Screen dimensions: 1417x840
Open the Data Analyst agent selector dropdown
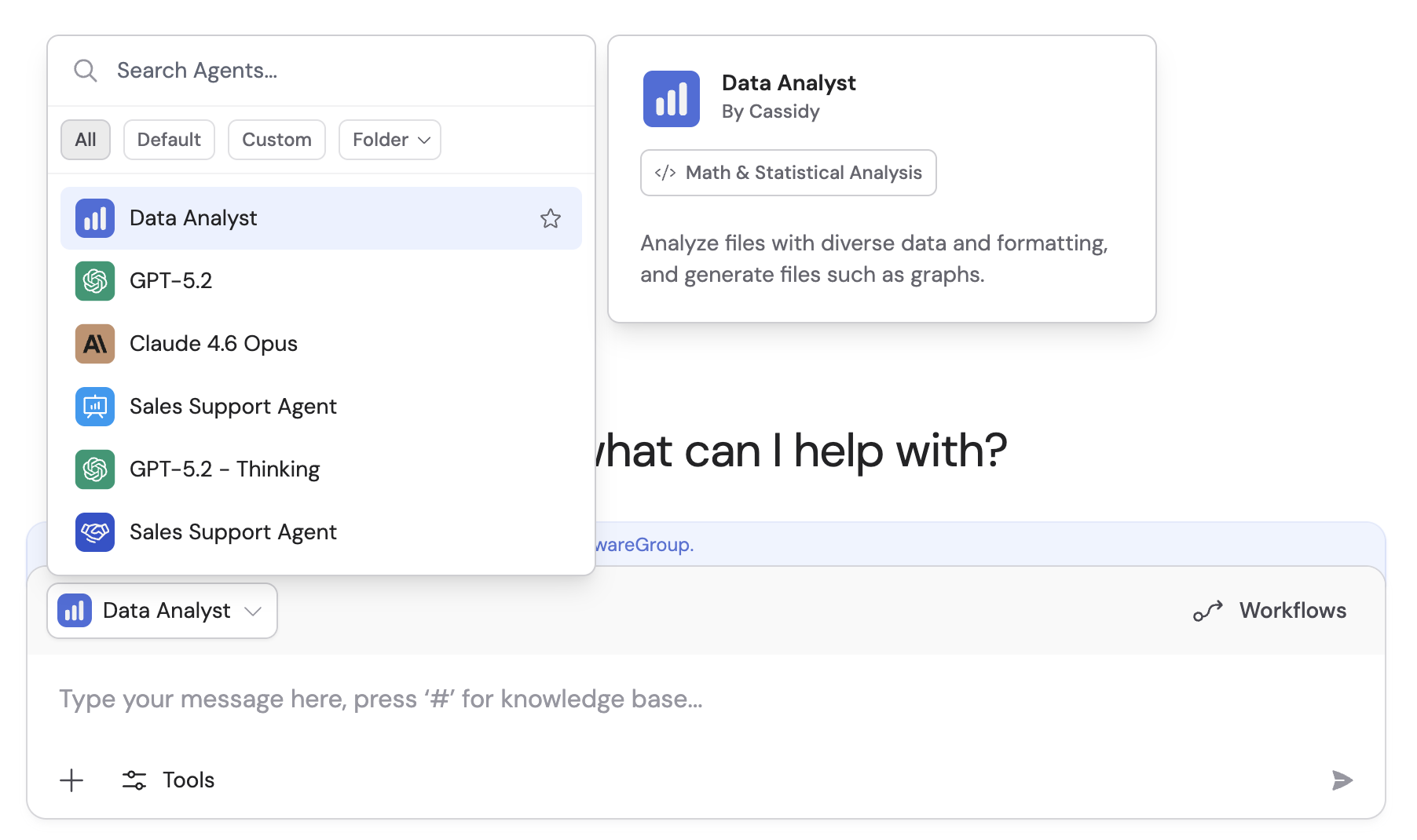(162, 610)
